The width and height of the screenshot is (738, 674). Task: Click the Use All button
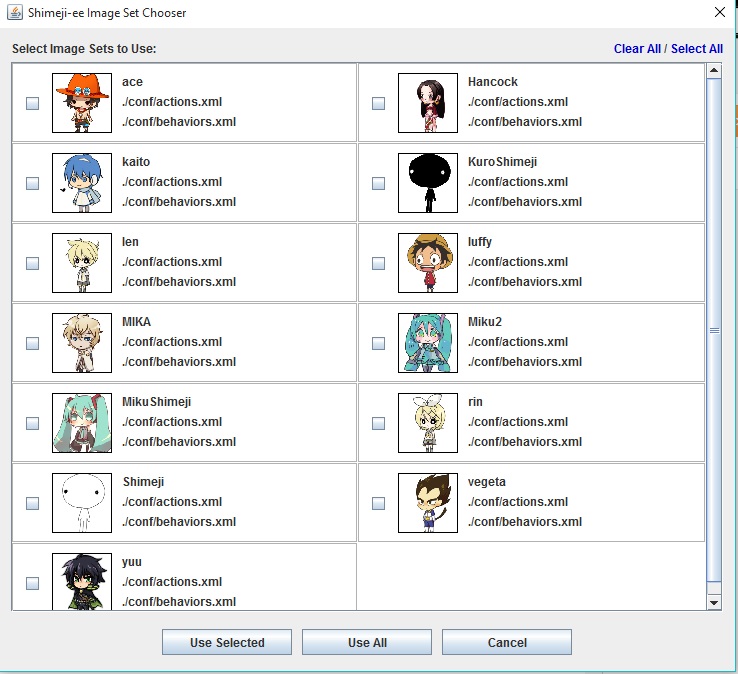click(367, 642)
